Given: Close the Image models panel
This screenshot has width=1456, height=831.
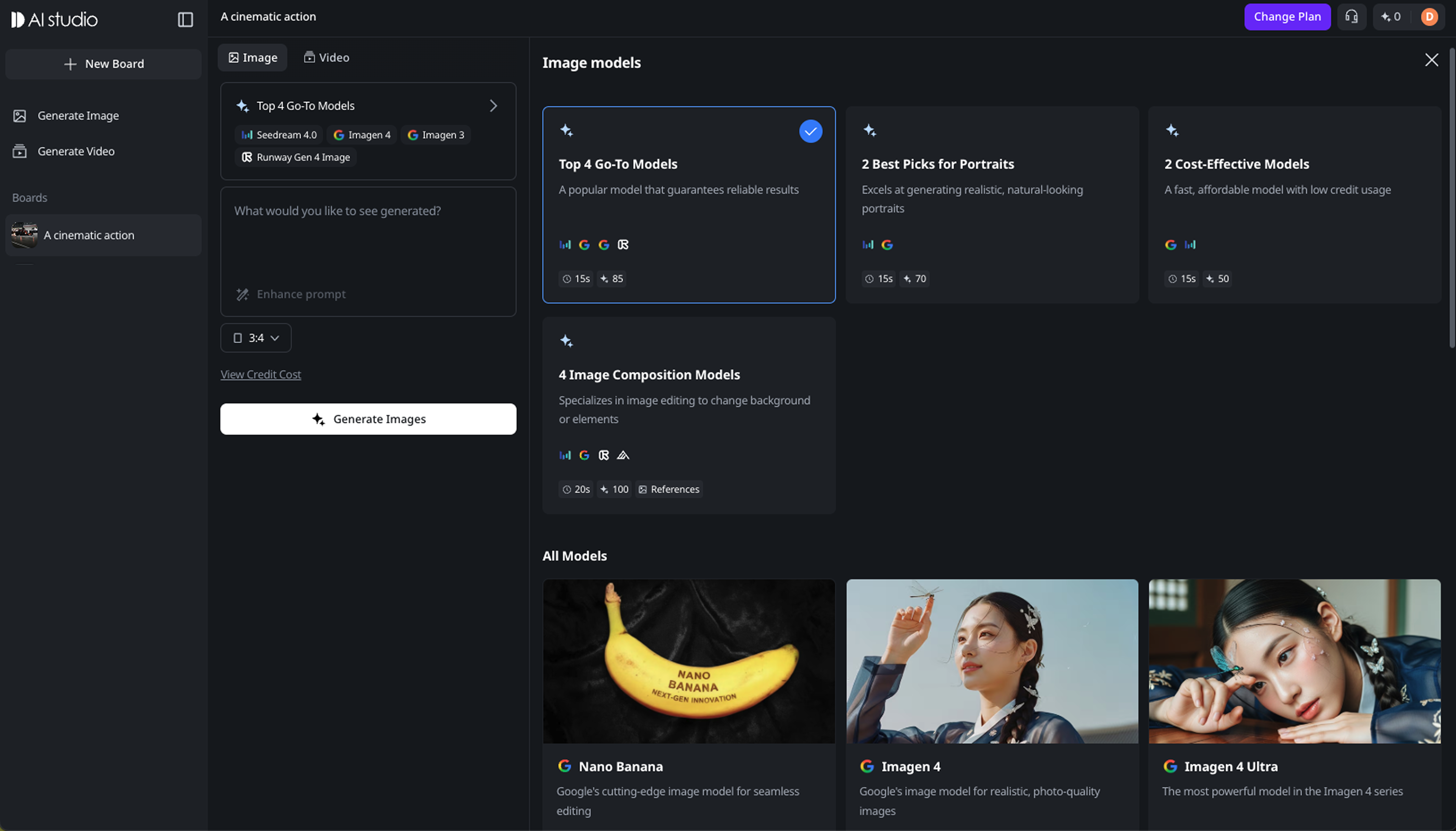Looking at the screenshot, I should tap(1432, 60).
